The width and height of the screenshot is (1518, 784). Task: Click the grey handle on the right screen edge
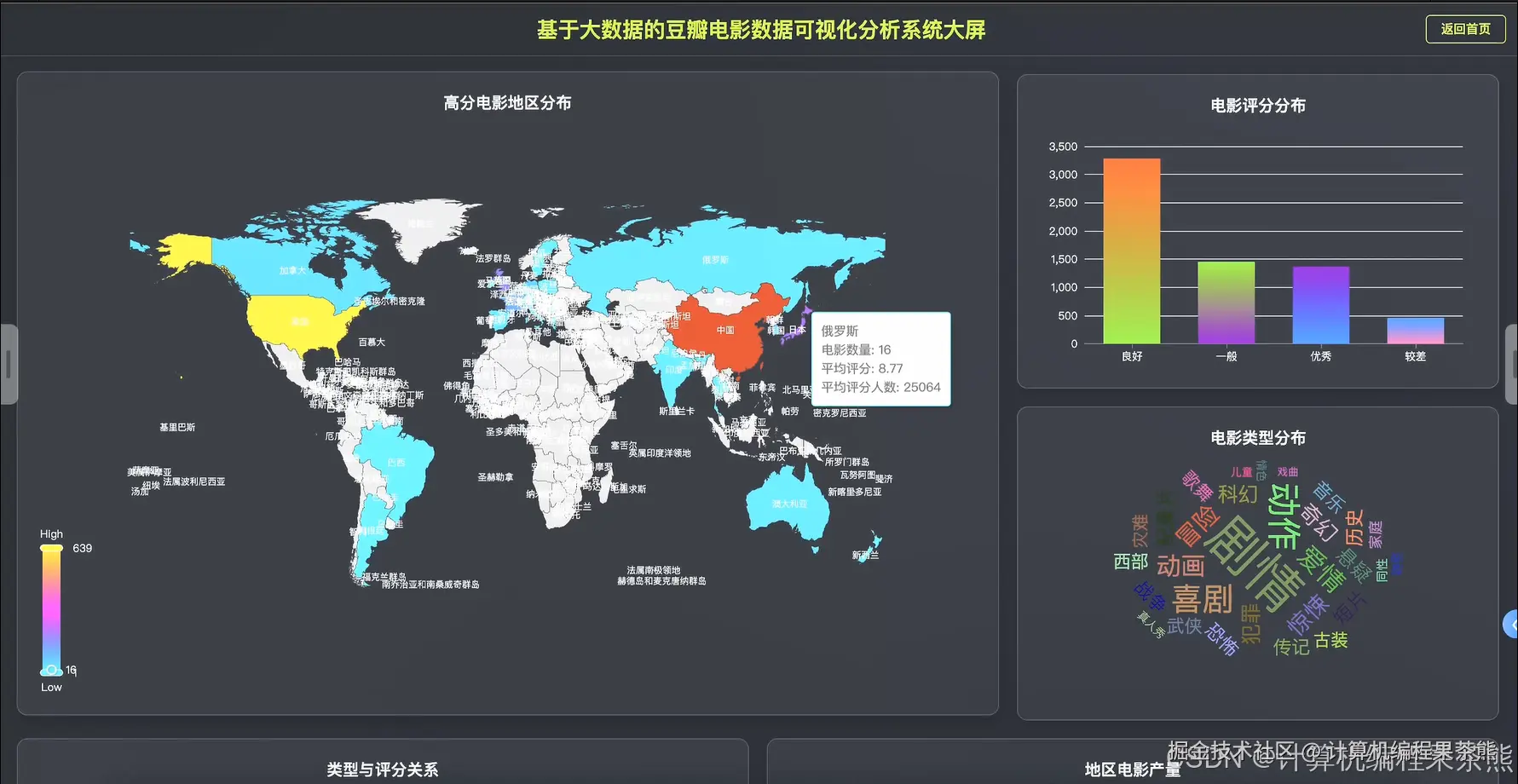(1512, 364)
